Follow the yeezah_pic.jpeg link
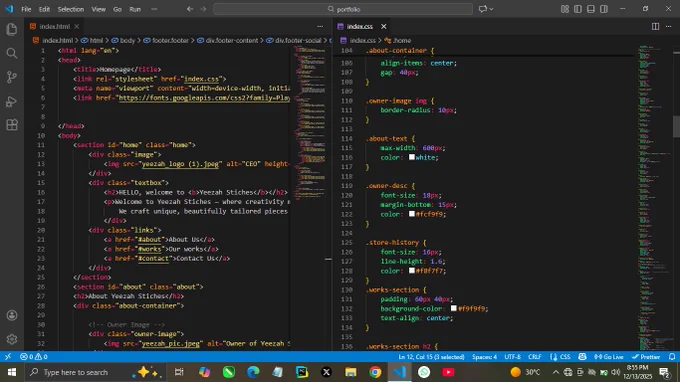Image resolution: width=680 pixels, height=382 pixels. (x=171, y=343)
